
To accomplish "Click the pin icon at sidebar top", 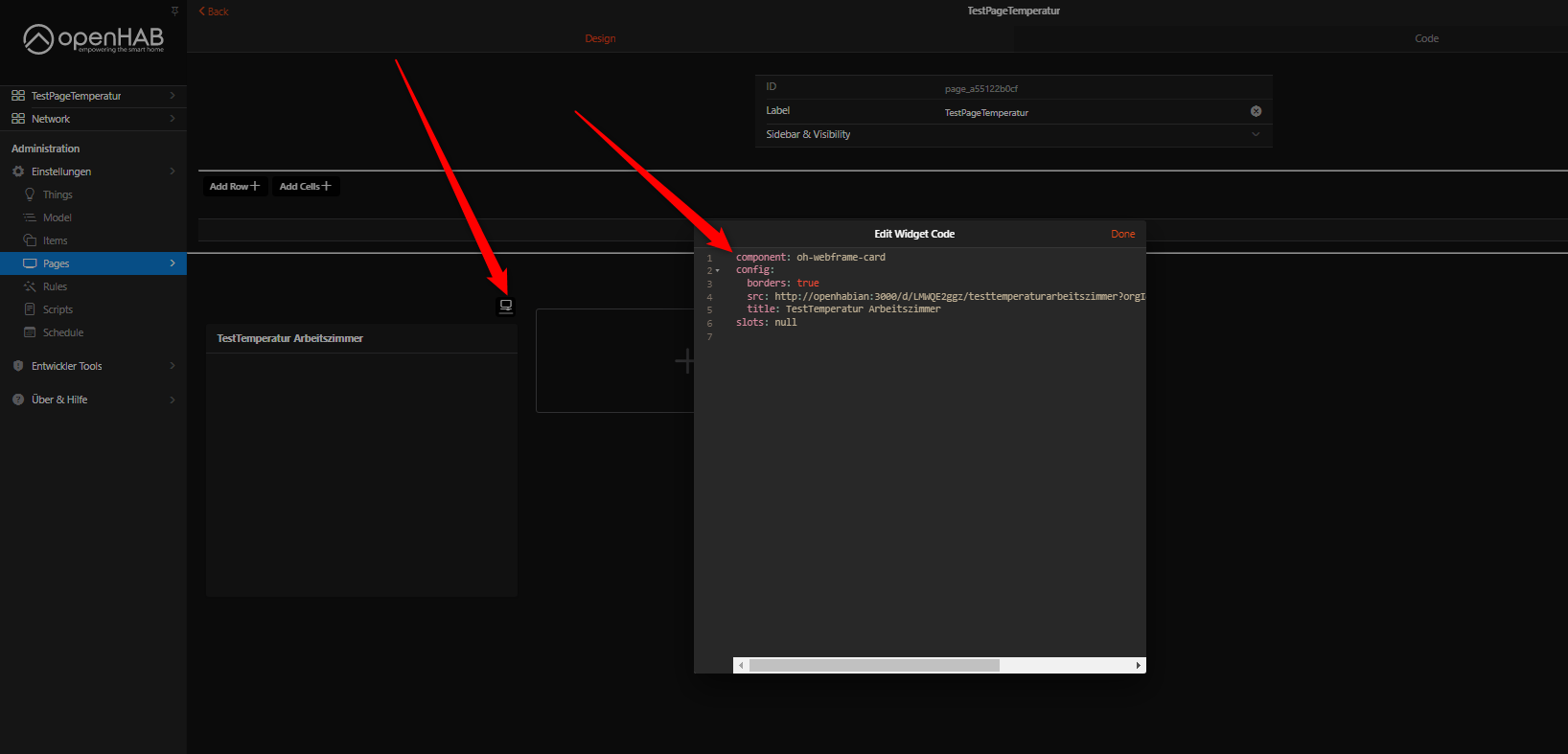I will pos(174,11).
